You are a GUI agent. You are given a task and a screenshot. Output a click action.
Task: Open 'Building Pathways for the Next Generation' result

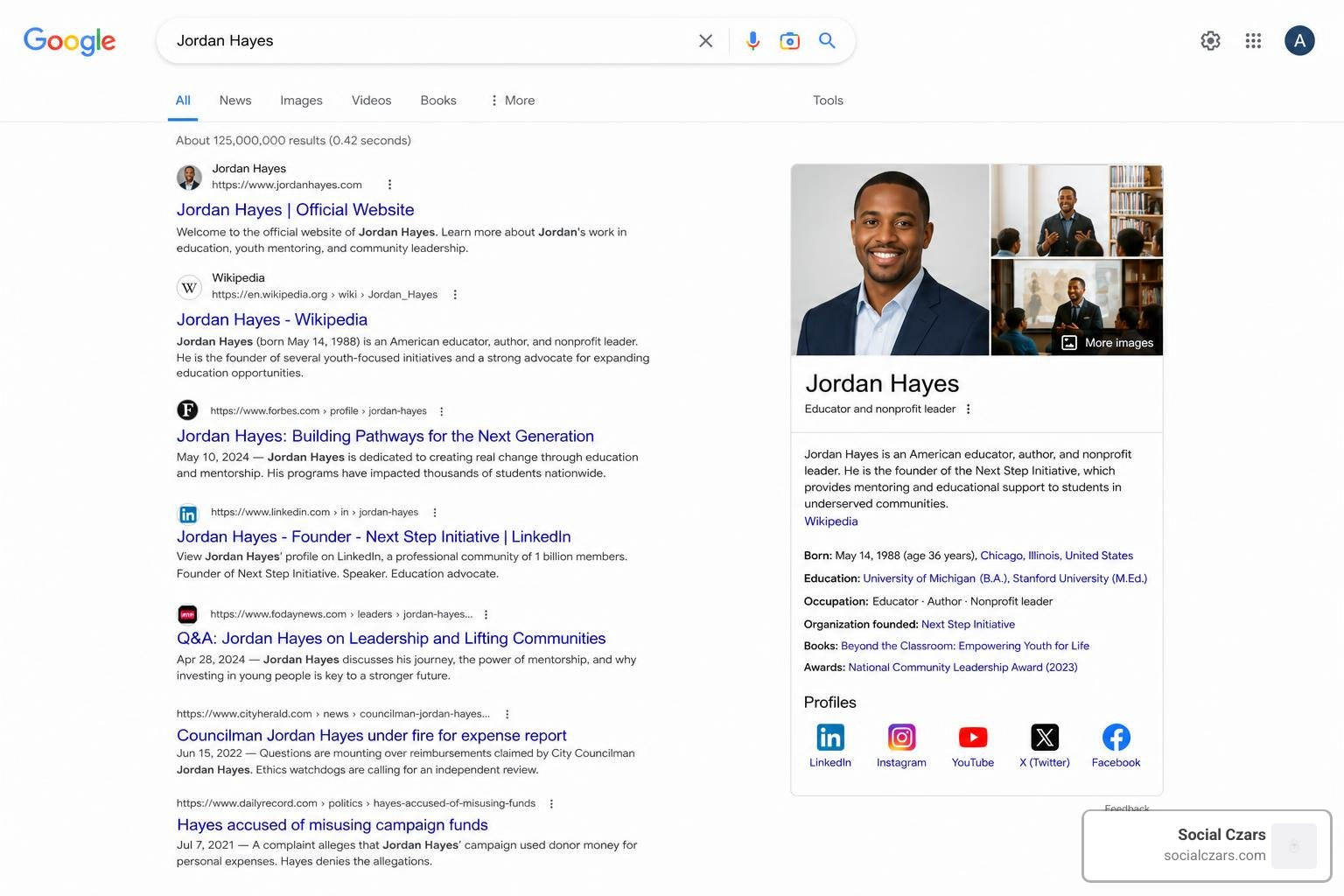coord(385,436)
